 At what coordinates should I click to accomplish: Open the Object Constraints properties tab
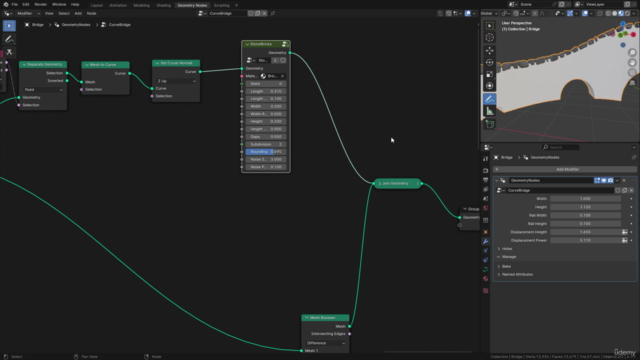click(485, 260)
